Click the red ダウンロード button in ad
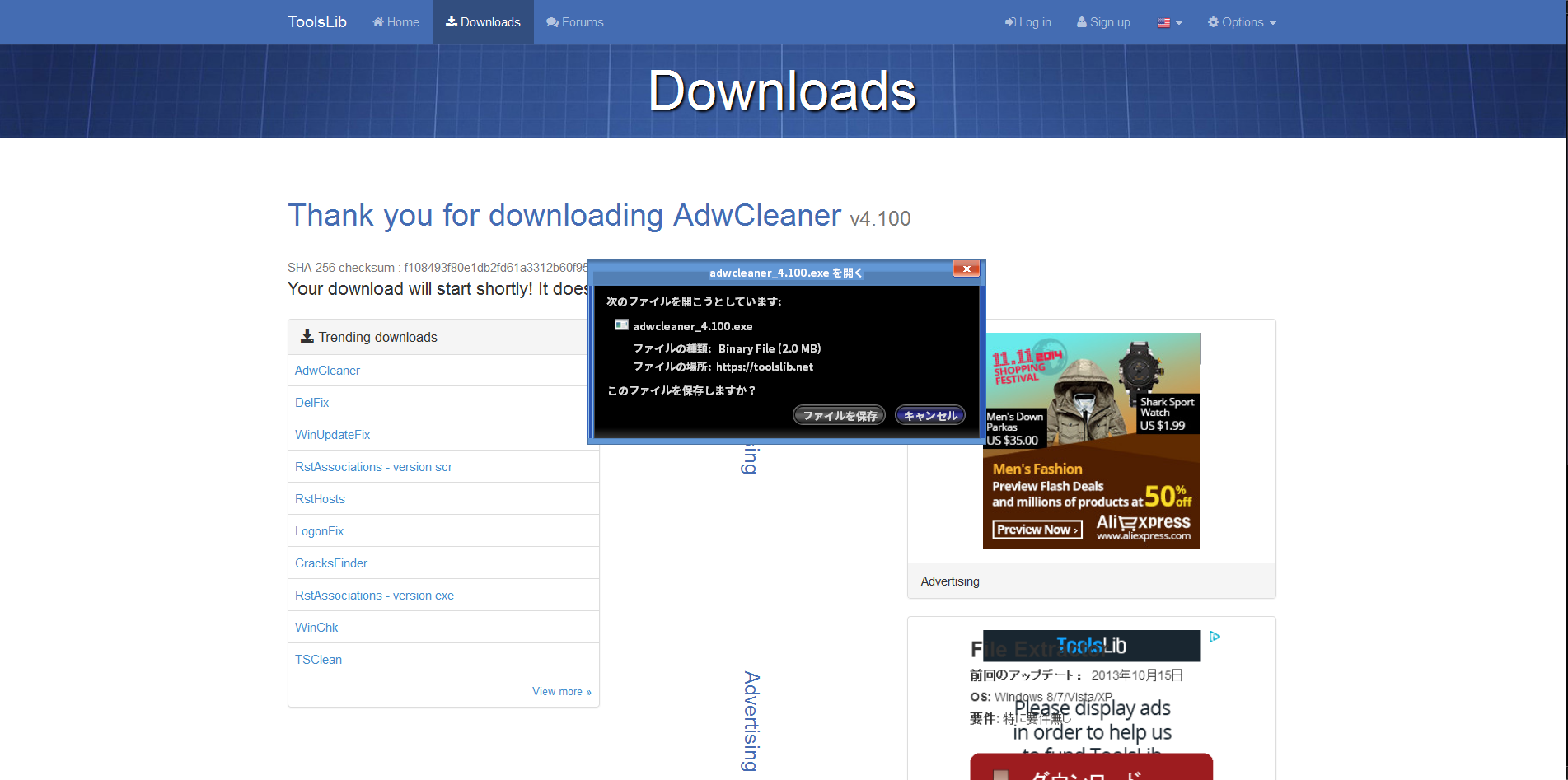 (1091, 767)
